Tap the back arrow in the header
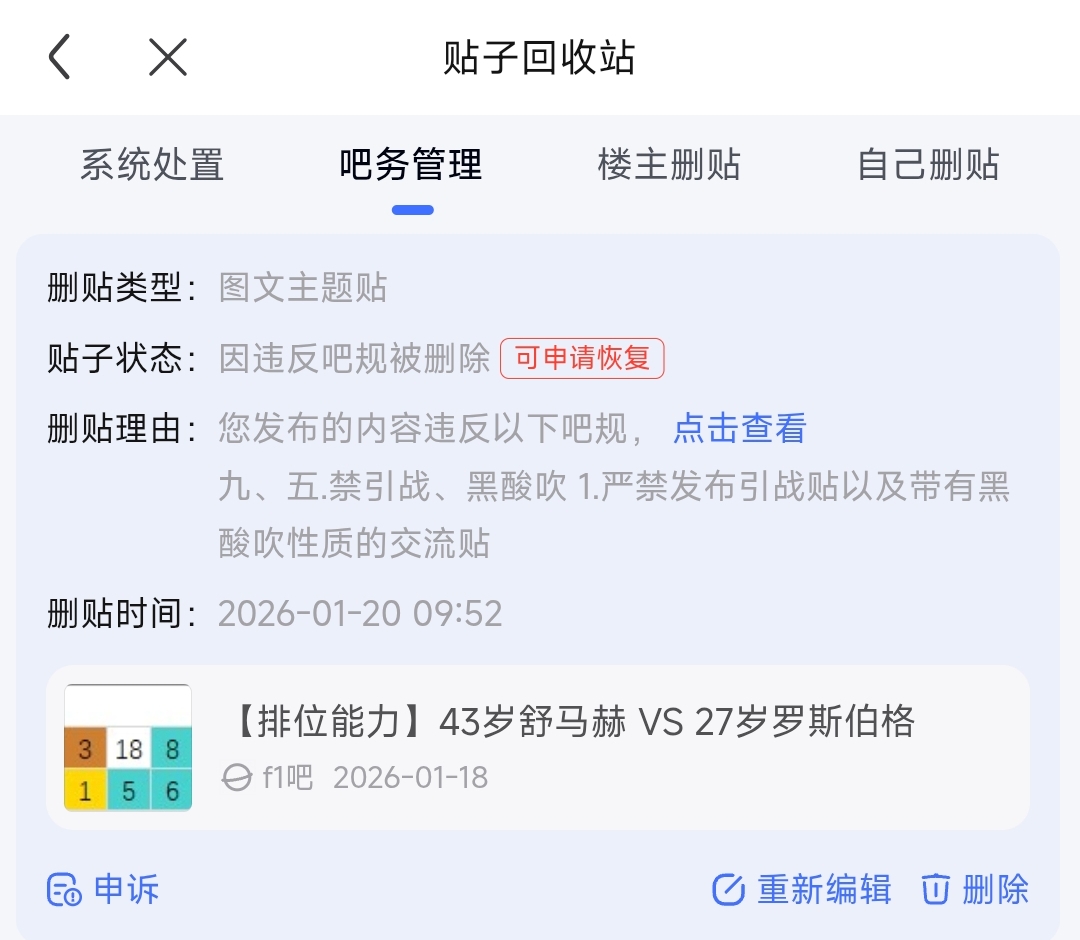1080x940 pixels. pos(60,57)
